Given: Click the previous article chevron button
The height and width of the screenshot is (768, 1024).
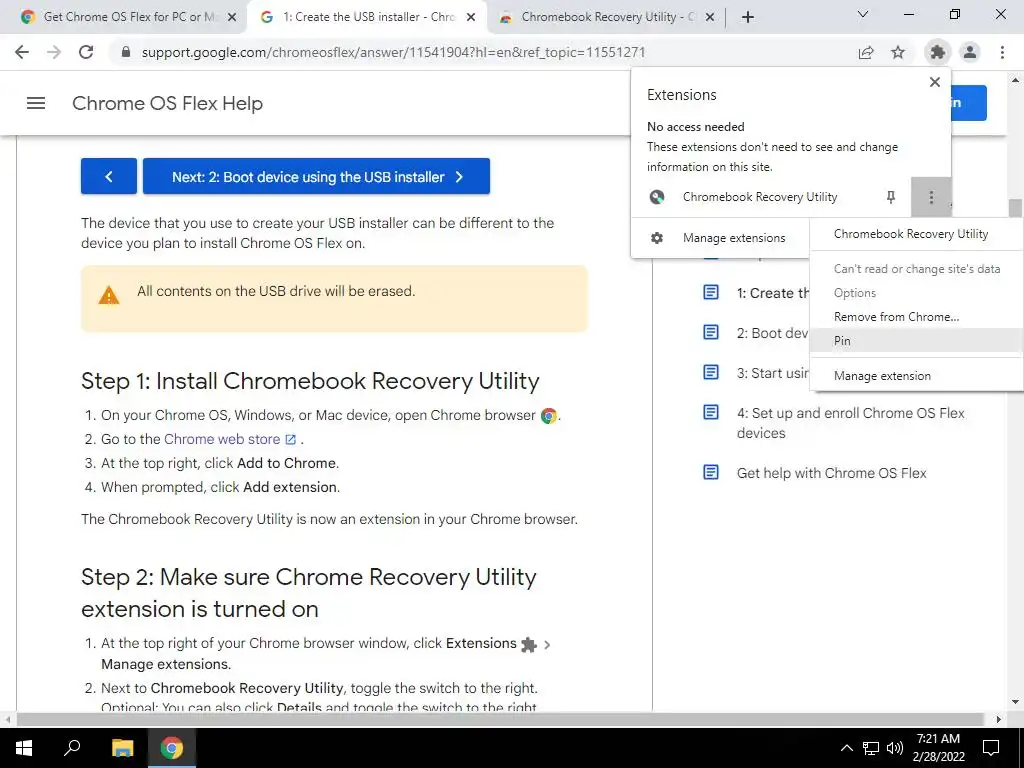Looking at the screenshot, I should tap(109, 176).
